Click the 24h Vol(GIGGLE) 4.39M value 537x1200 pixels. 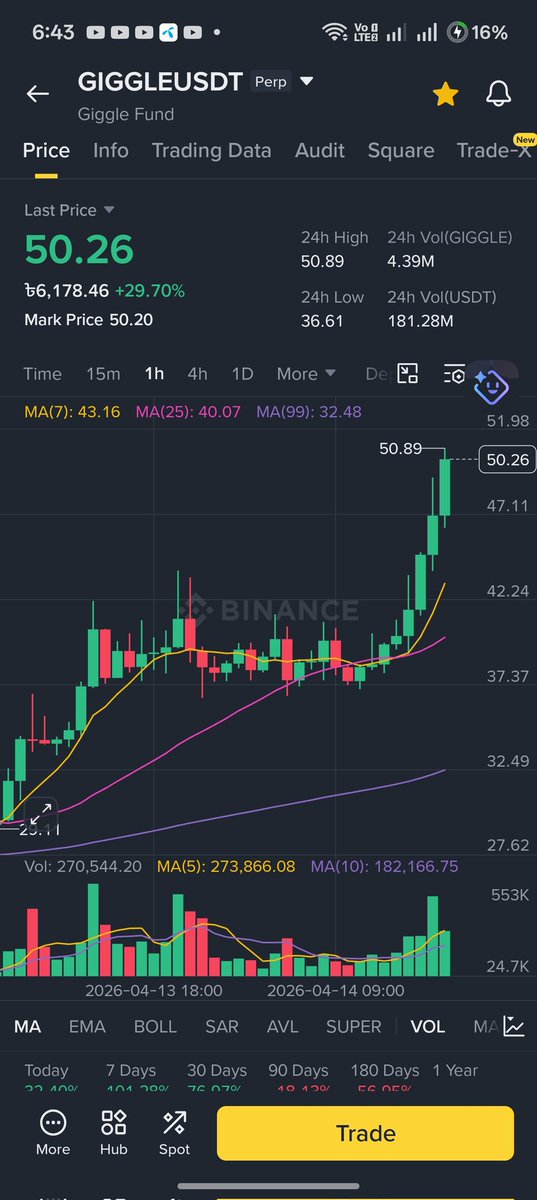(x=410, y=261)
